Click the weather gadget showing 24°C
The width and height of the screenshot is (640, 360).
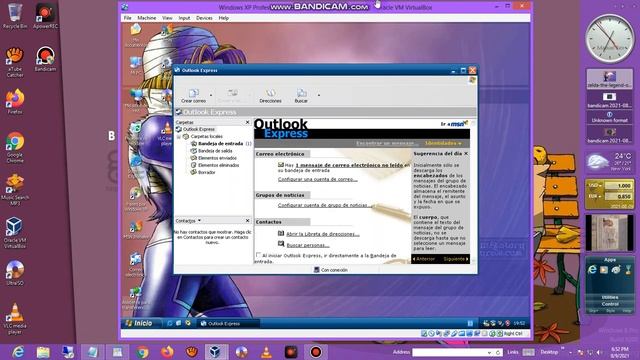[610, 162]
